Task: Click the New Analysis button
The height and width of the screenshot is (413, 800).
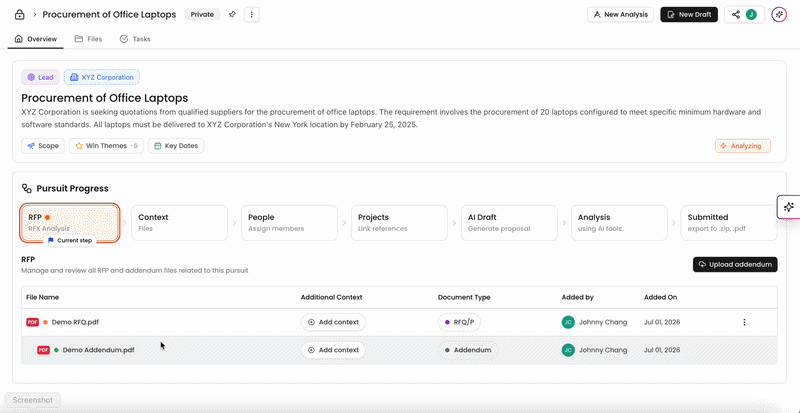Action: 620,15
